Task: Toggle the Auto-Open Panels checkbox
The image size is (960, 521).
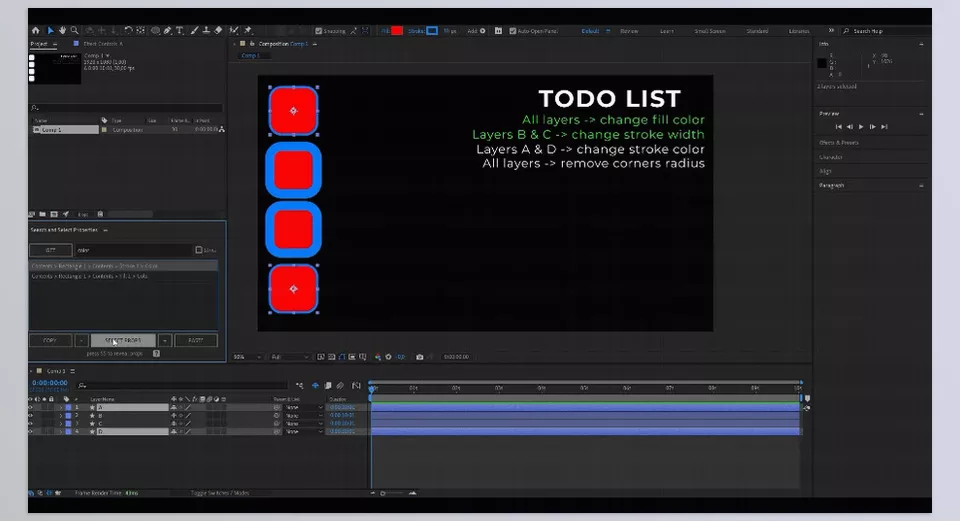Action: point(512,31)
